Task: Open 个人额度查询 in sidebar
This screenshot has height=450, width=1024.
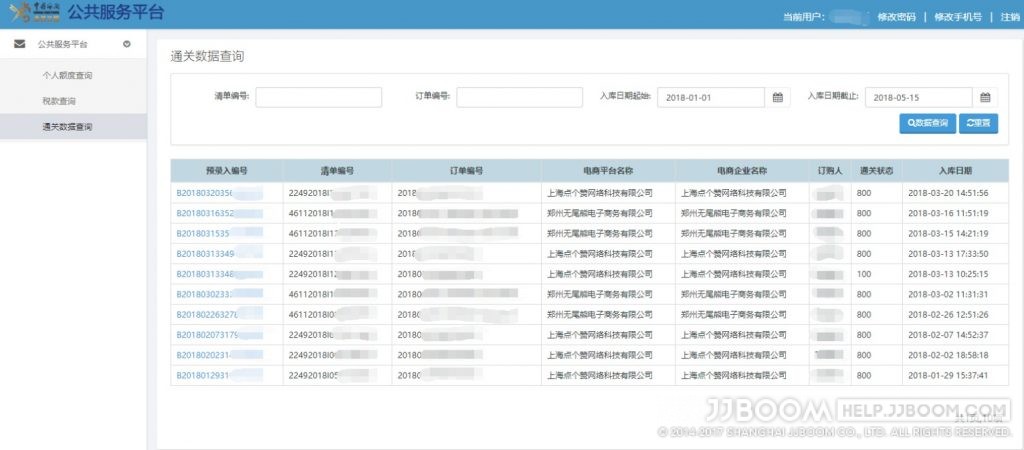Action: tap(67, 75)
